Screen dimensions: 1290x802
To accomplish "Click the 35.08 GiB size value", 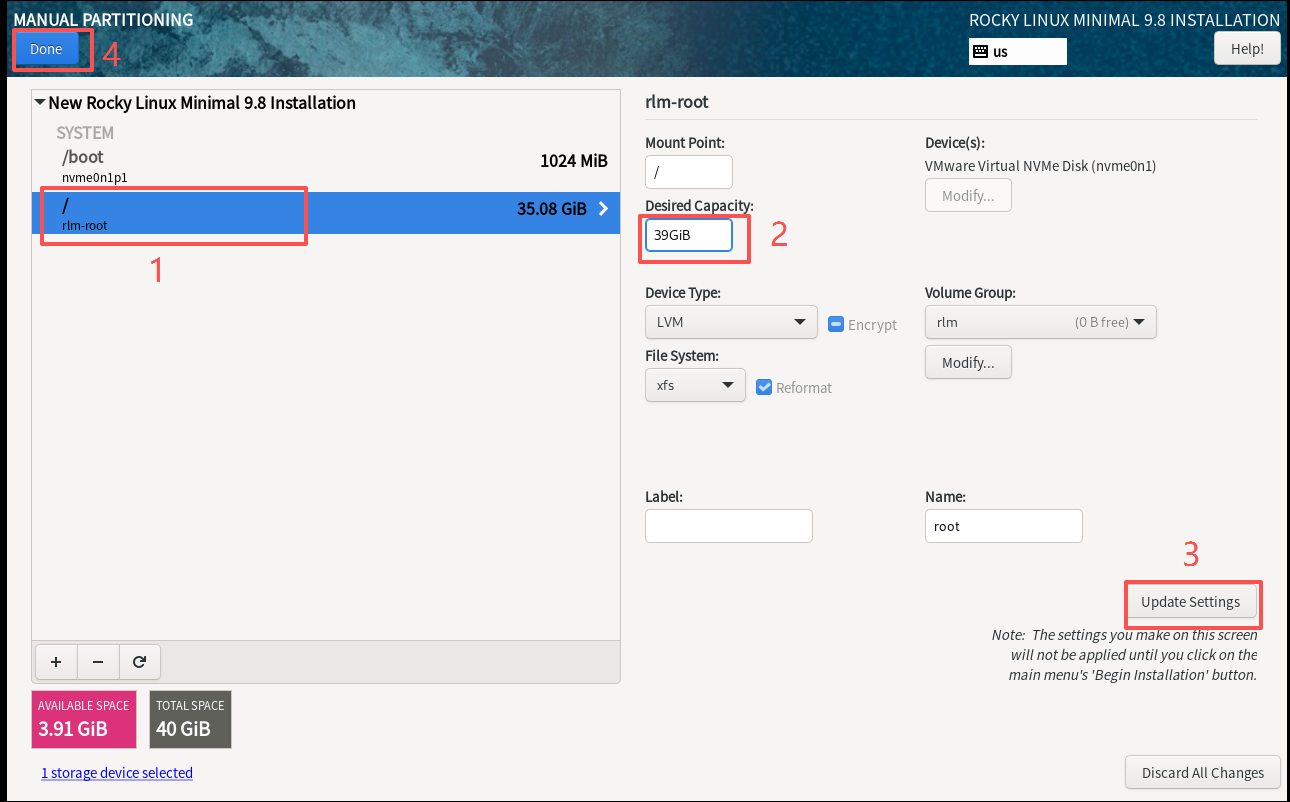I will coord(552,209).
